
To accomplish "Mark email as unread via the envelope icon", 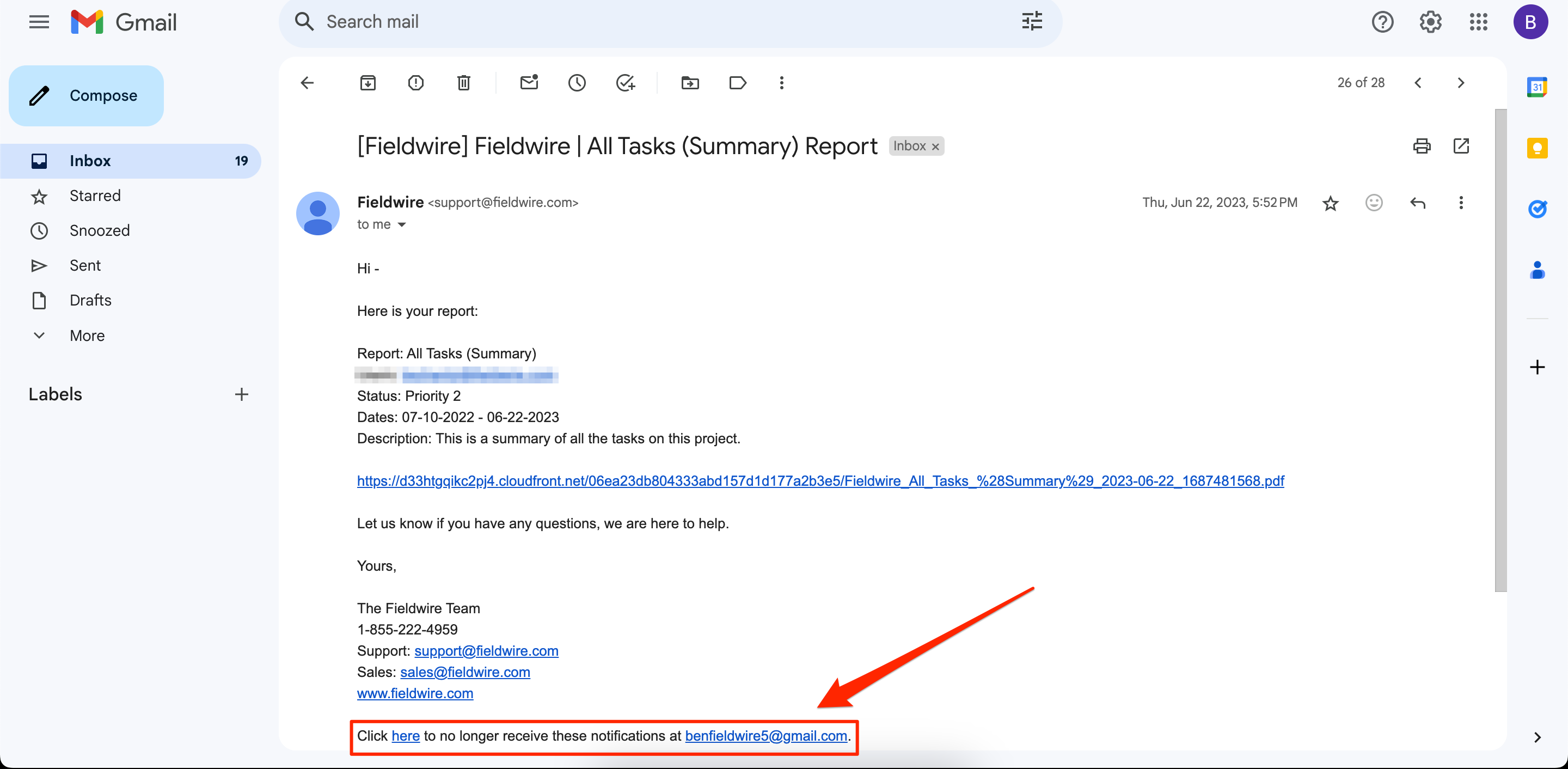I will click(529, 83).
